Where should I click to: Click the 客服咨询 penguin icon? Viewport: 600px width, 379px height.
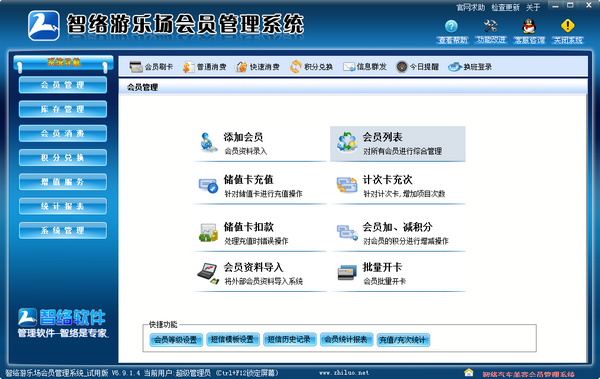click(x=529, y=26)
